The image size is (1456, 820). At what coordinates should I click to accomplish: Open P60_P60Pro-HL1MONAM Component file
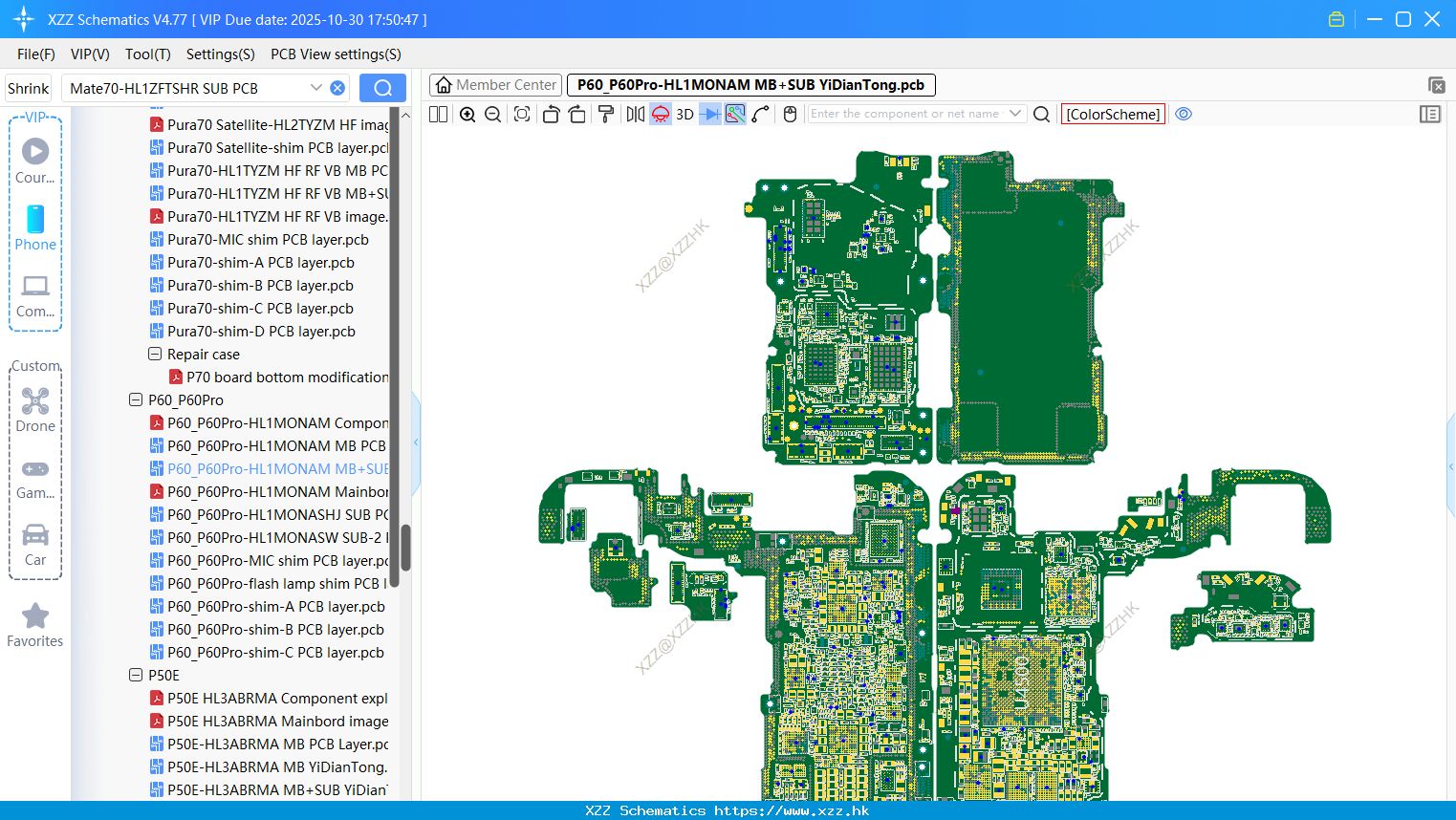tap(269, 422)
